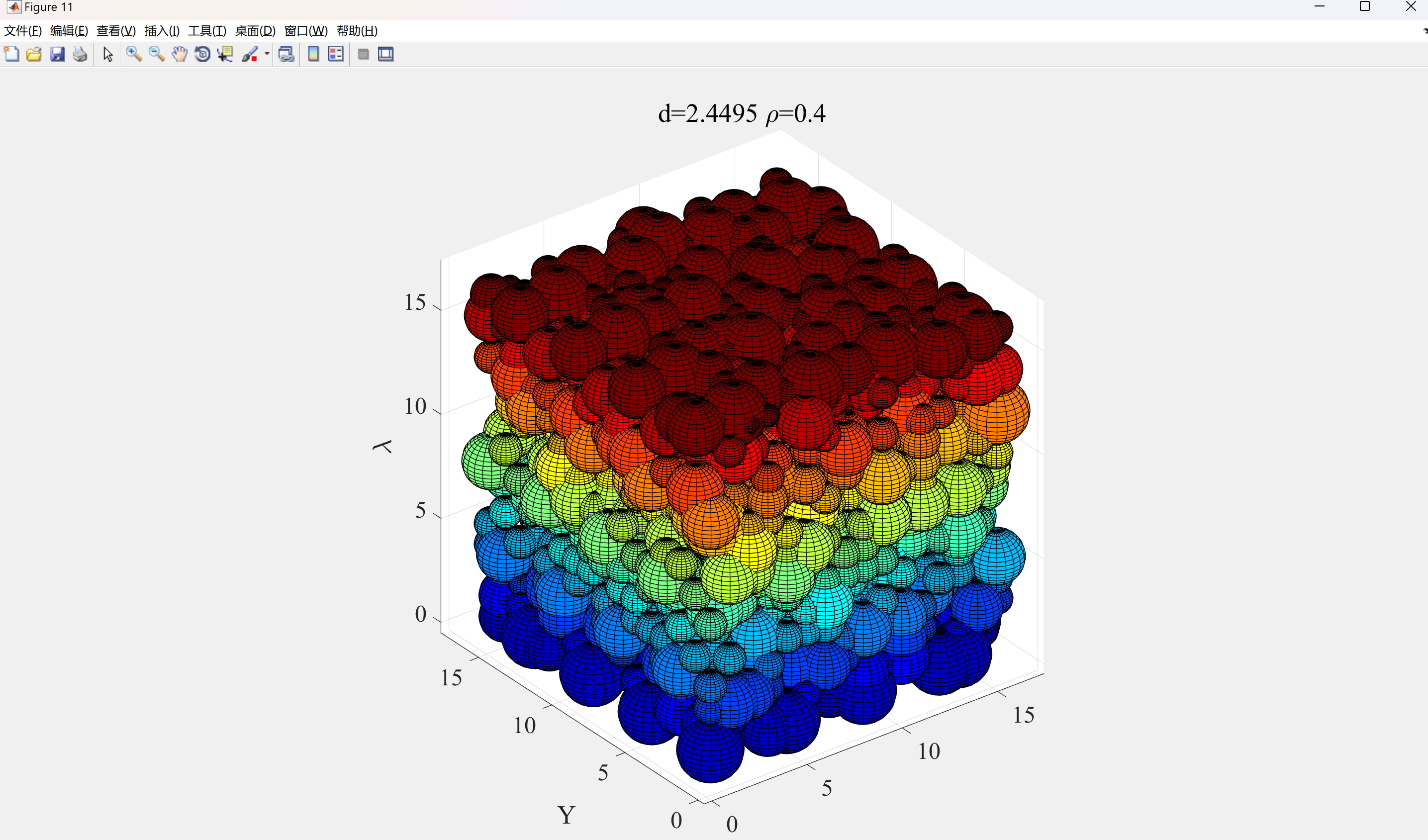Toggle the Insert Legend button

coord(336,54)
